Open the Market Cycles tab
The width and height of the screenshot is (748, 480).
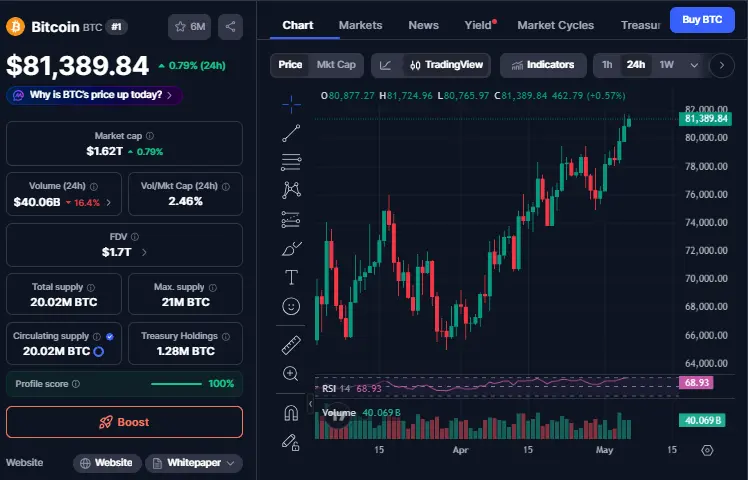point(556,25)
